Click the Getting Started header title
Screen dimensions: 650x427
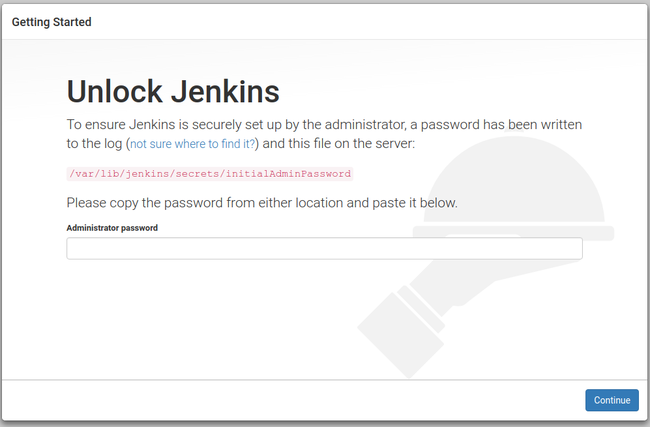pos(51,22)
